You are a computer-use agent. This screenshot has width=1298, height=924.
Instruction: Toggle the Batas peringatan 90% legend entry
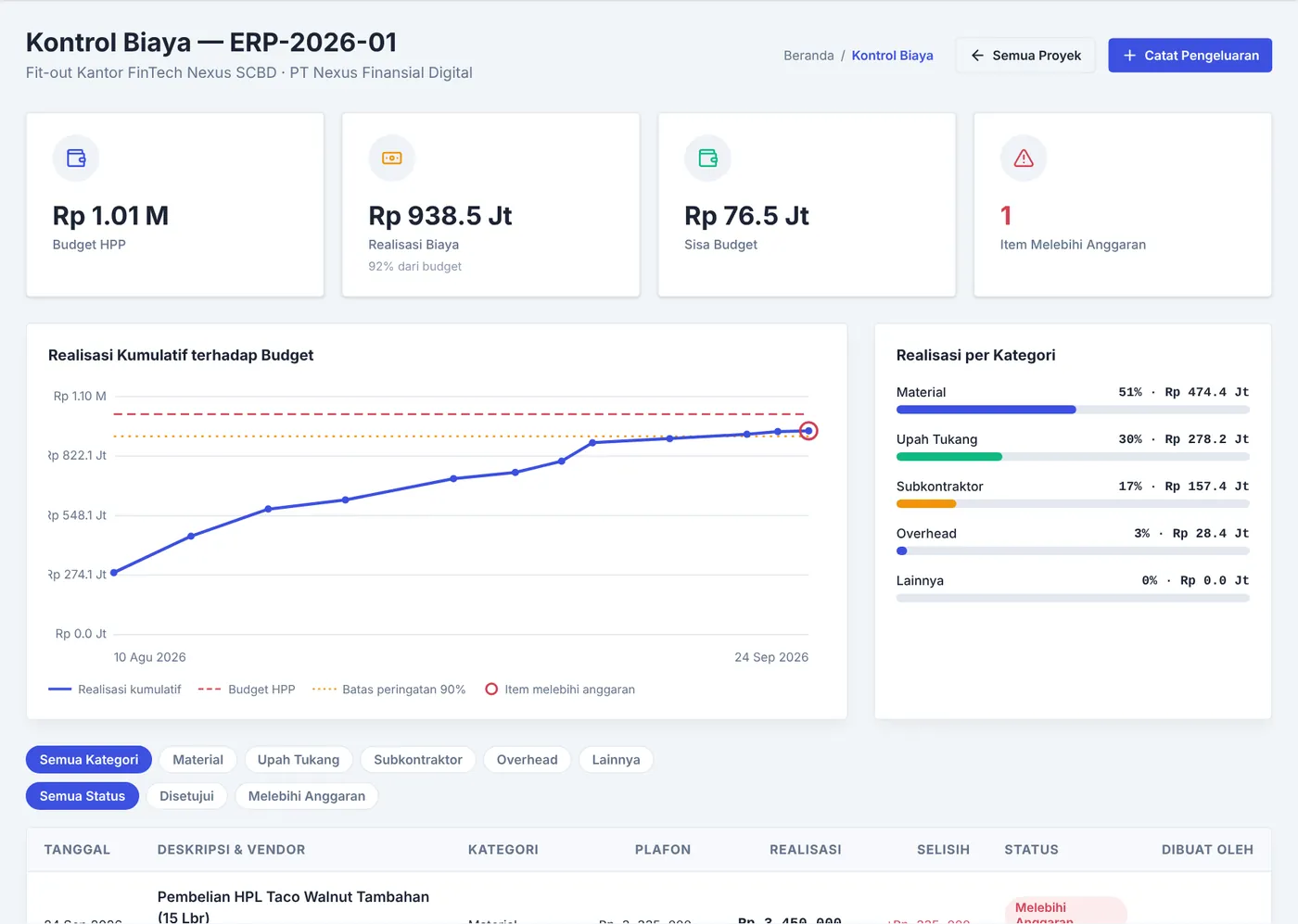[x=389, y=690]
